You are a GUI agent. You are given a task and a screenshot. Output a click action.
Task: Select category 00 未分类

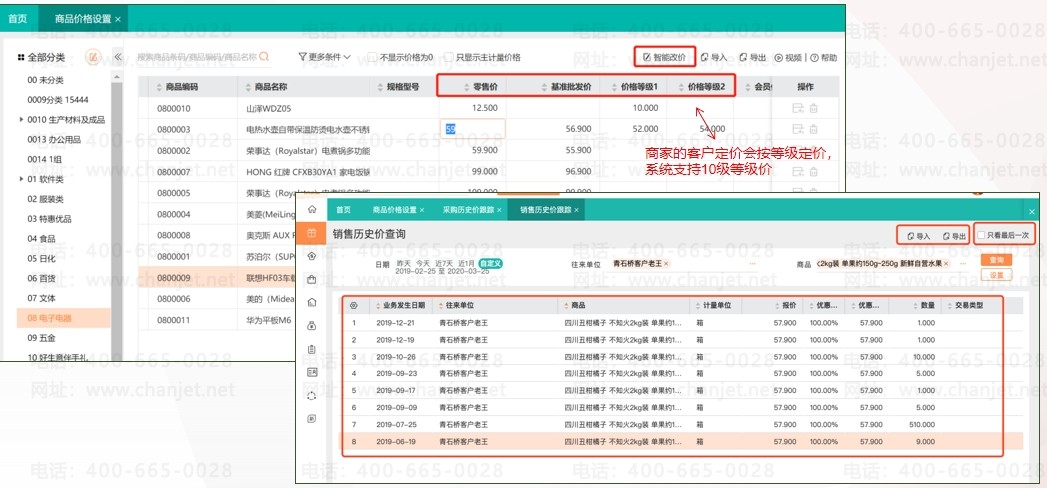pos(45,80)
